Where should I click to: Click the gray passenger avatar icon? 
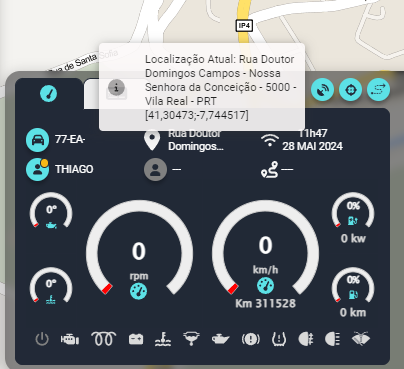point(155,169)
